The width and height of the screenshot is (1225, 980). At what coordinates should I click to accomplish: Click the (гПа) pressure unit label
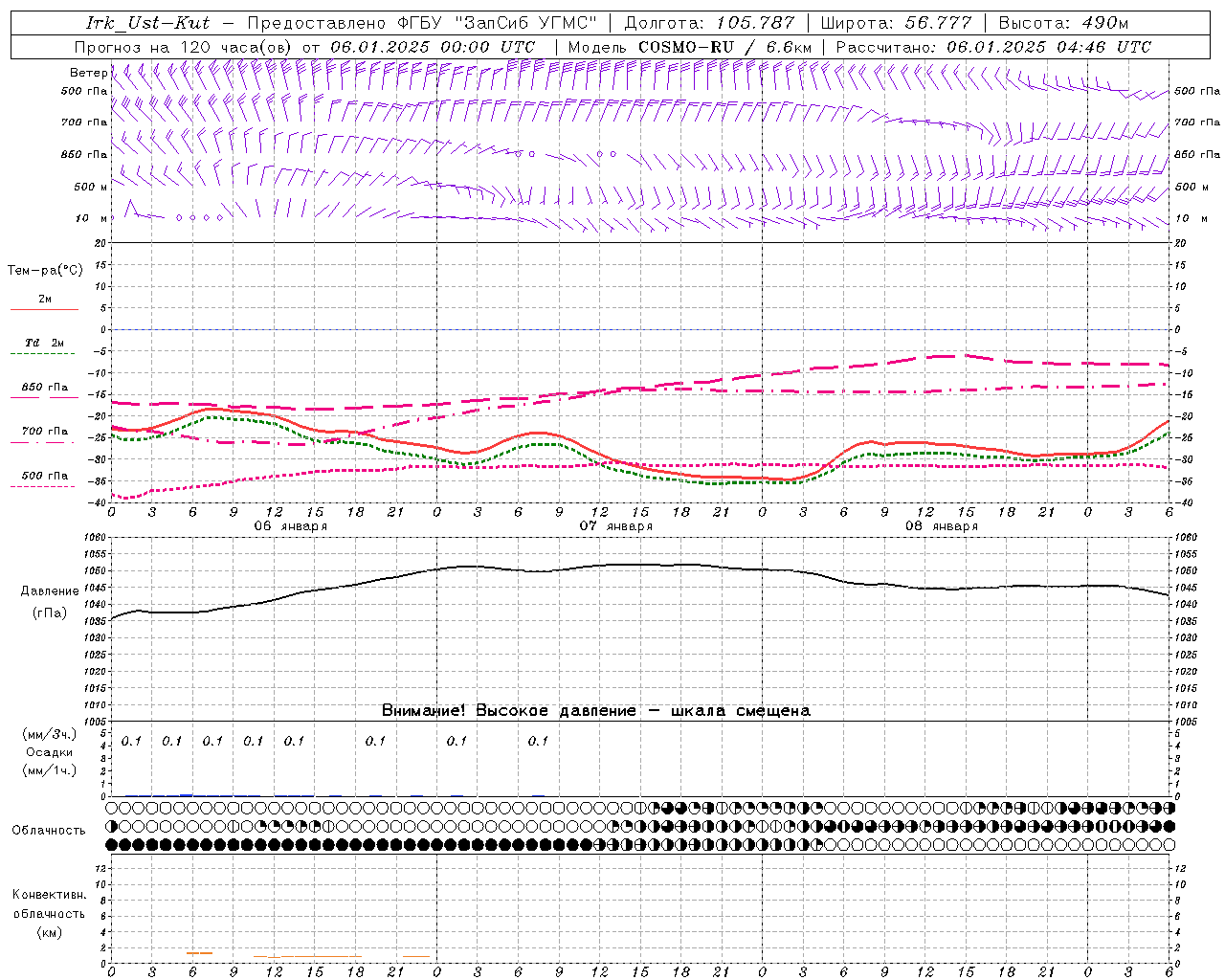tap(50, 613)
